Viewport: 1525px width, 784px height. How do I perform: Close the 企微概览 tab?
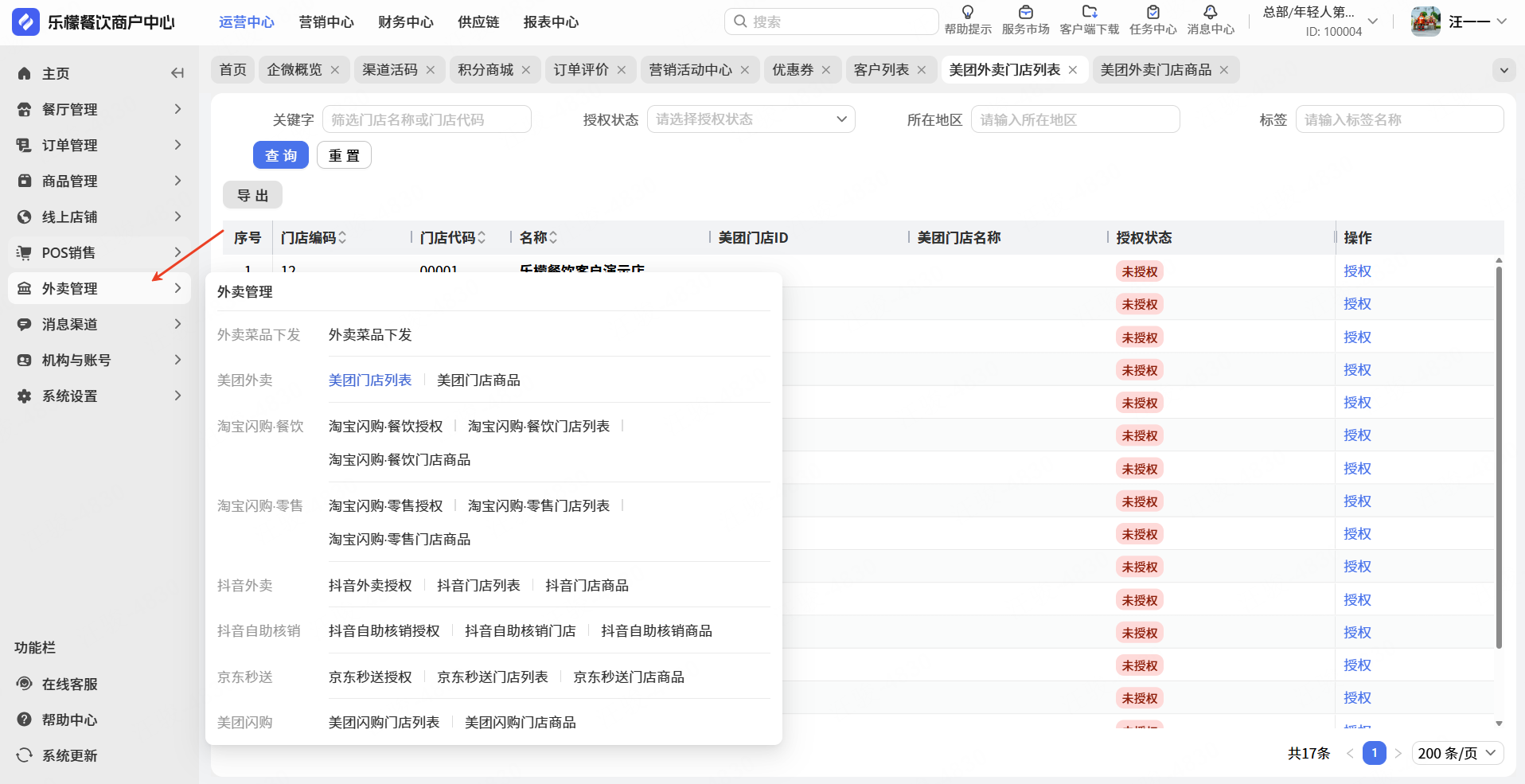click(x=335, y=70)
